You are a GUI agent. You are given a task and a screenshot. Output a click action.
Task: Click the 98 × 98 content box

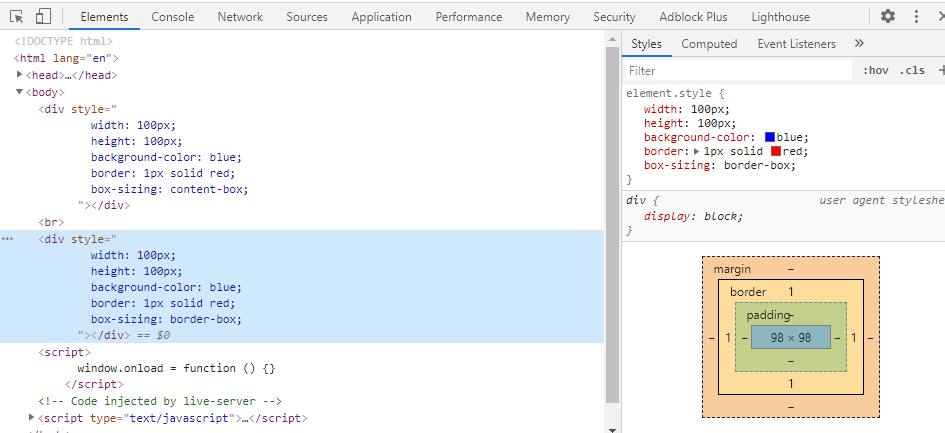point(791,338)
